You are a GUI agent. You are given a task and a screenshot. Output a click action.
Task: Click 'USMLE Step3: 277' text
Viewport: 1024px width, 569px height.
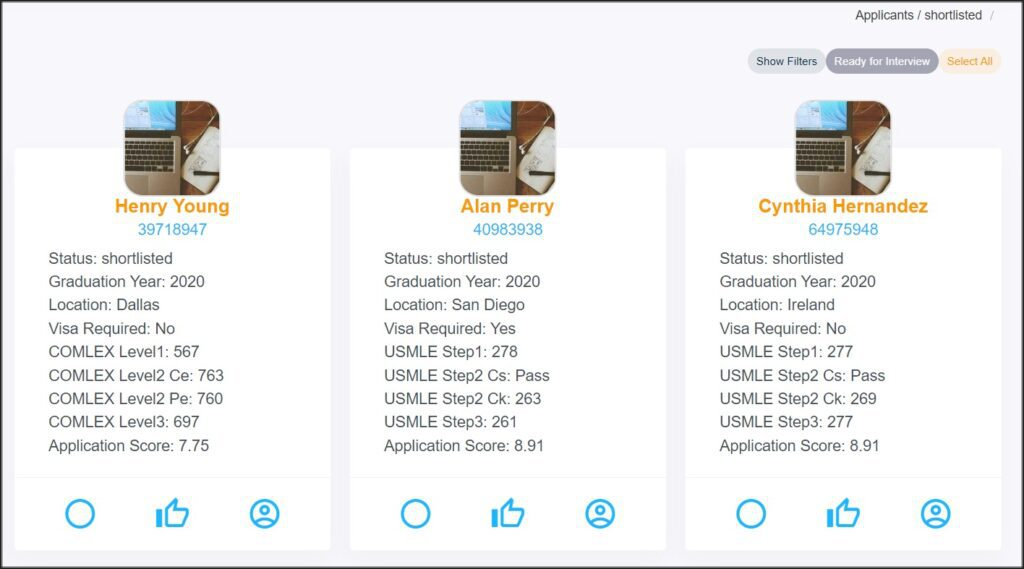(786, 422)
